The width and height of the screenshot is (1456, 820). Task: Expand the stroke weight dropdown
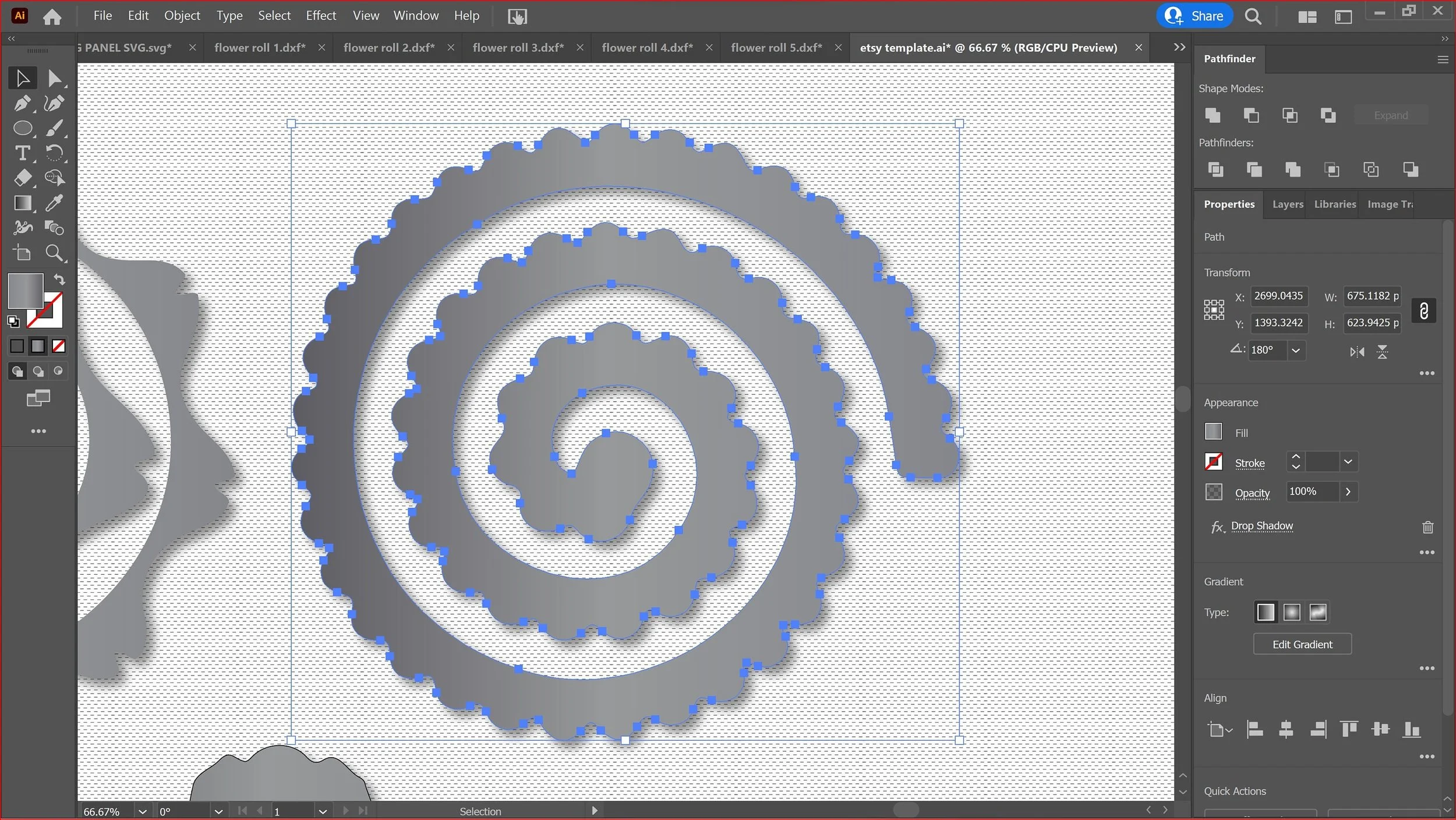pyautogui.click(x=1348, y=462)
